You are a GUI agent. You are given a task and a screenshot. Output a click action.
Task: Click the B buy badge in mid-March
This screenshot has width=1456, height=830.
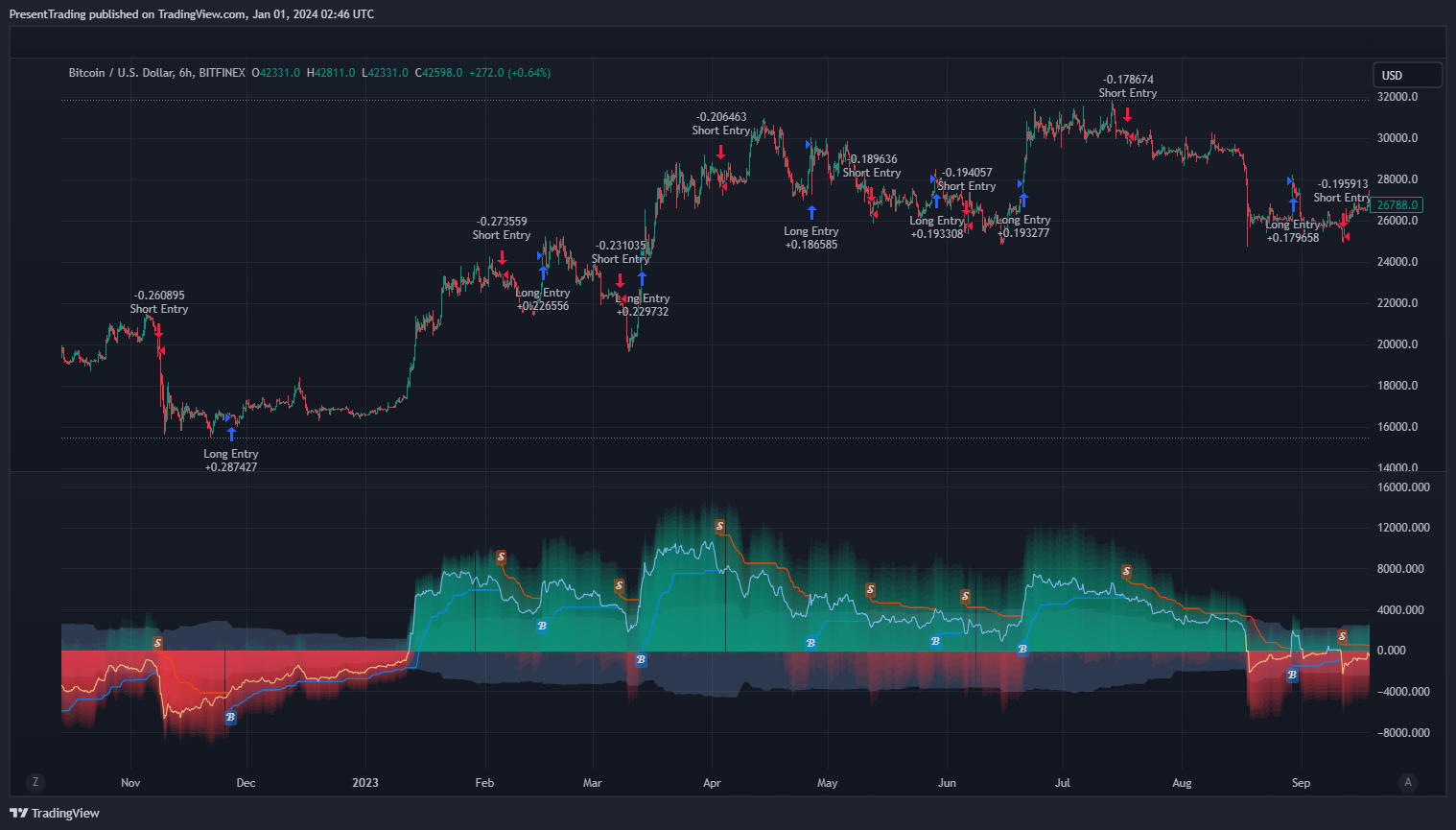641,659
